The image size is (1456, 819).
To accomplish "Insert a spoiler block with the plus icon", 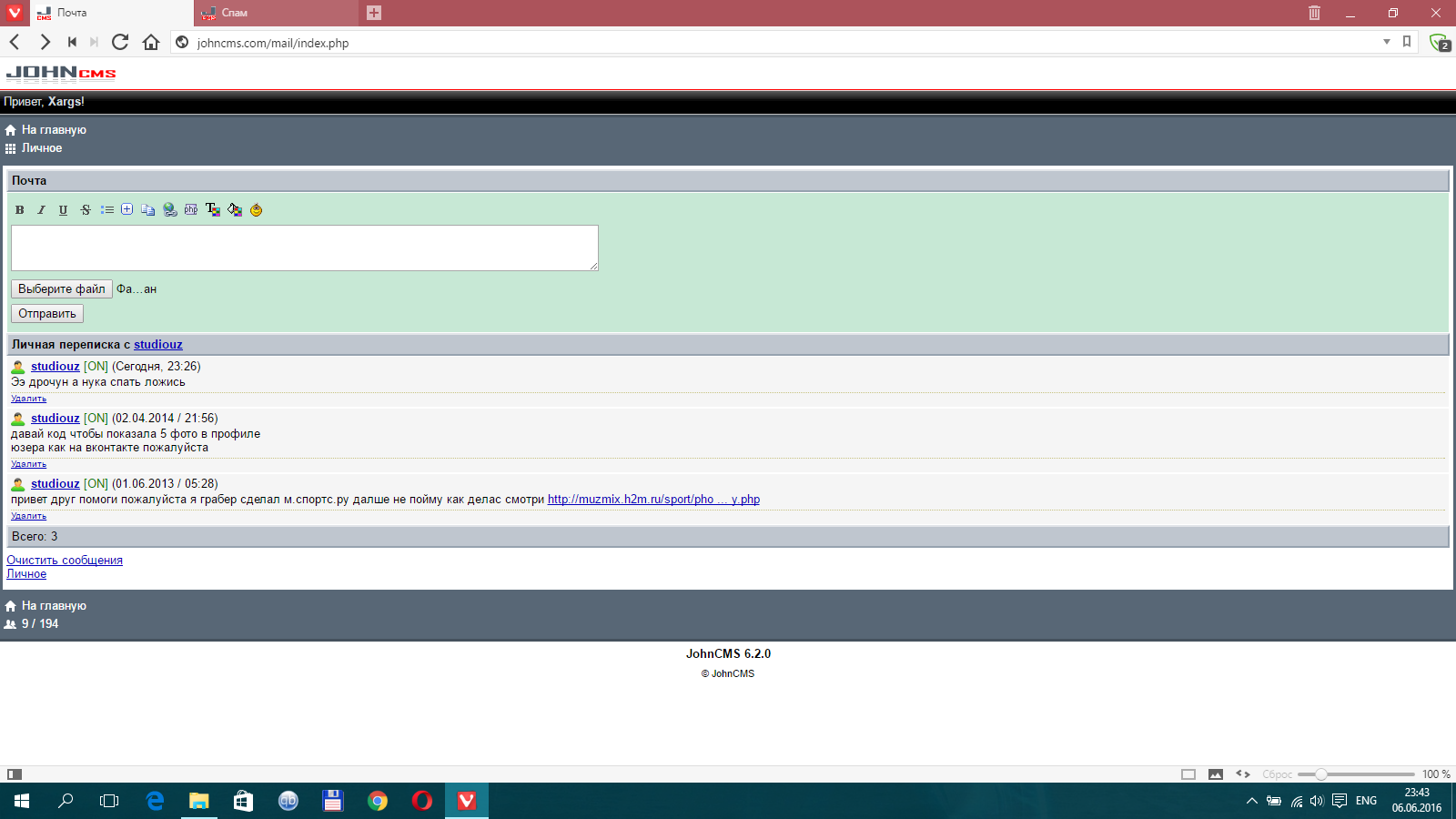I will (127, 210).
